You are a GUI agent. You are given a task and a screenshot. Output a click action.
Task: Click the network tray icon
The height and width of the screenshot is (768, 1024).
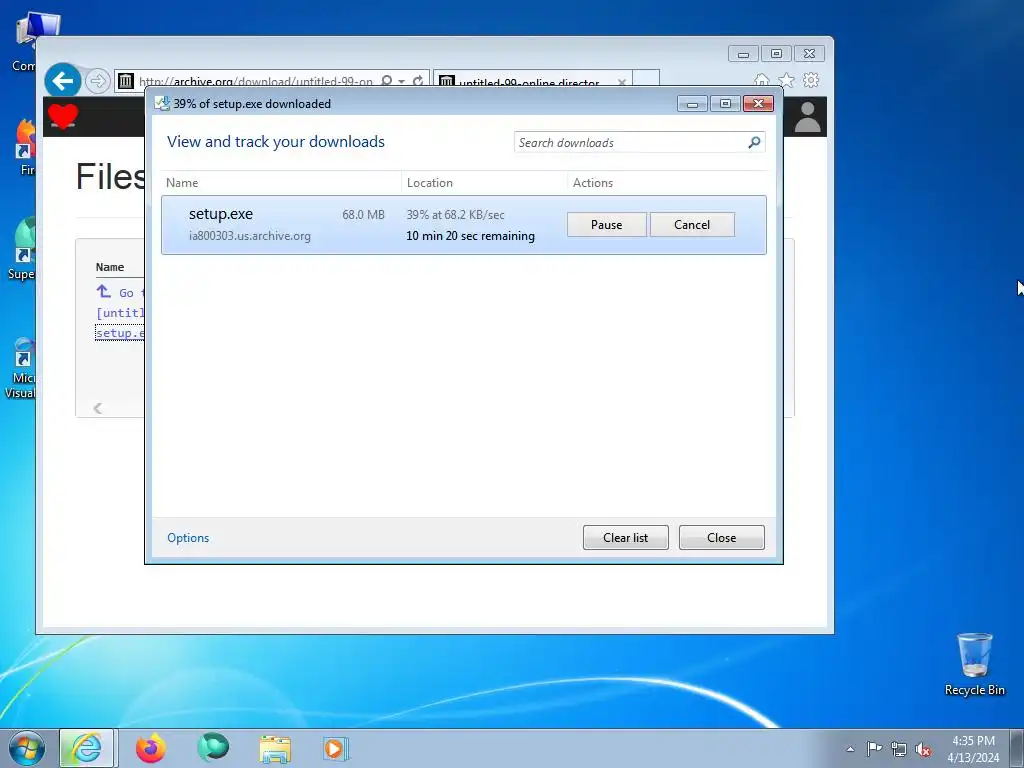(x=899, y=749)
